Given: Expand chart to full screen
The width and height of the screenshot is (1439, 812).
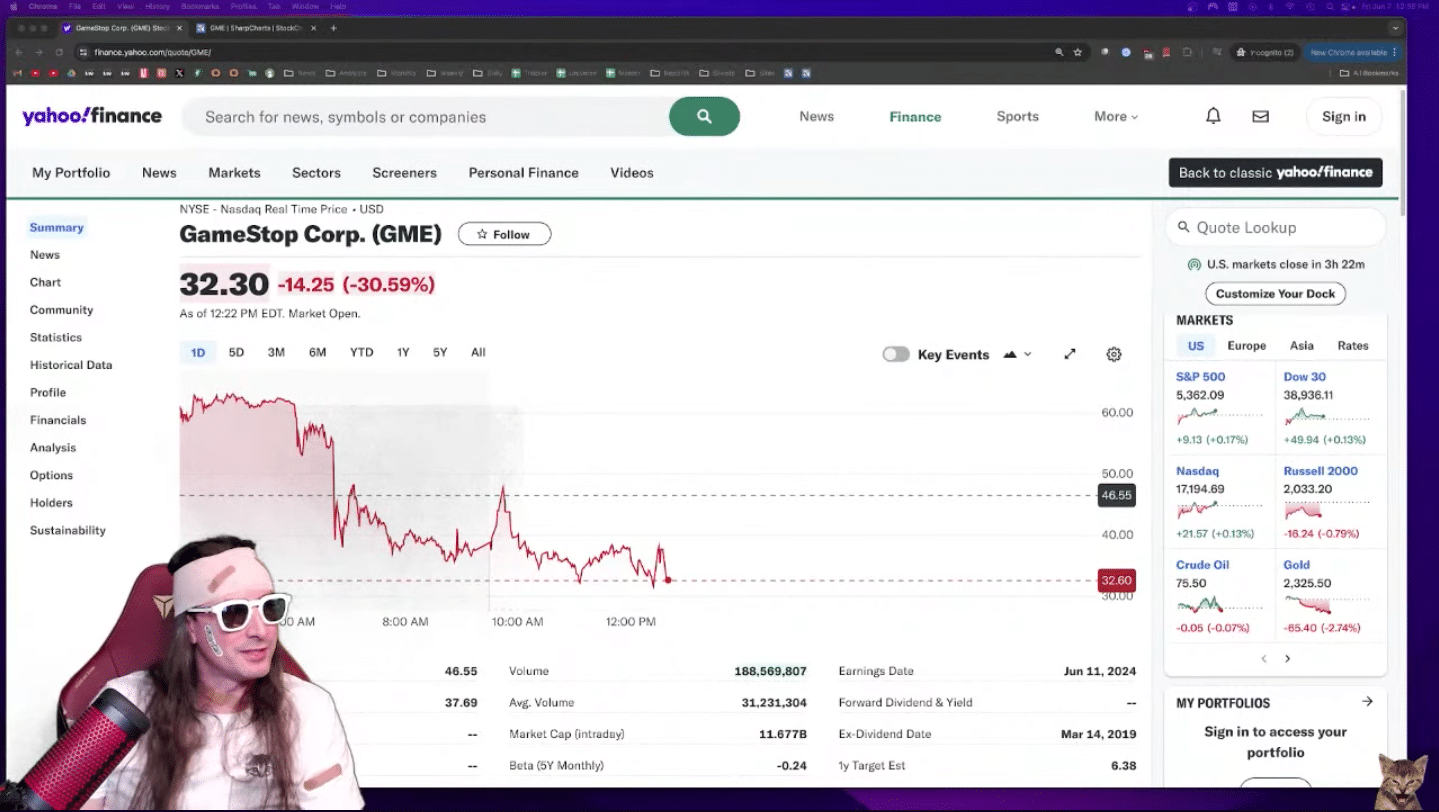Looking at the screenshot, I should pyautogui.click(x=1070, y=354).
